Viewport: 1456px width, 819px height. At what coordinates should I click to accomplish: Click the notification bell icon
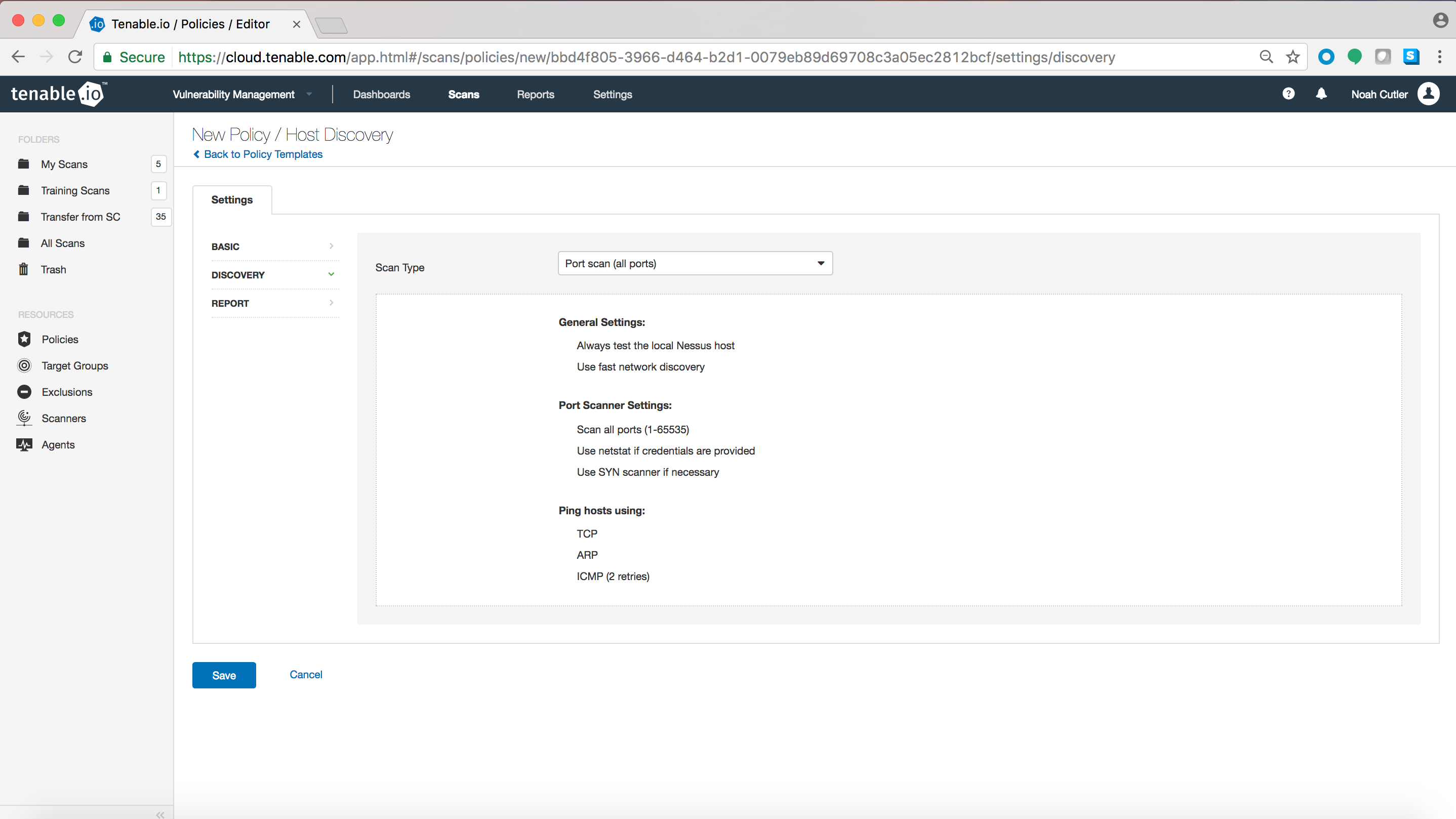tap(1321, 94)
